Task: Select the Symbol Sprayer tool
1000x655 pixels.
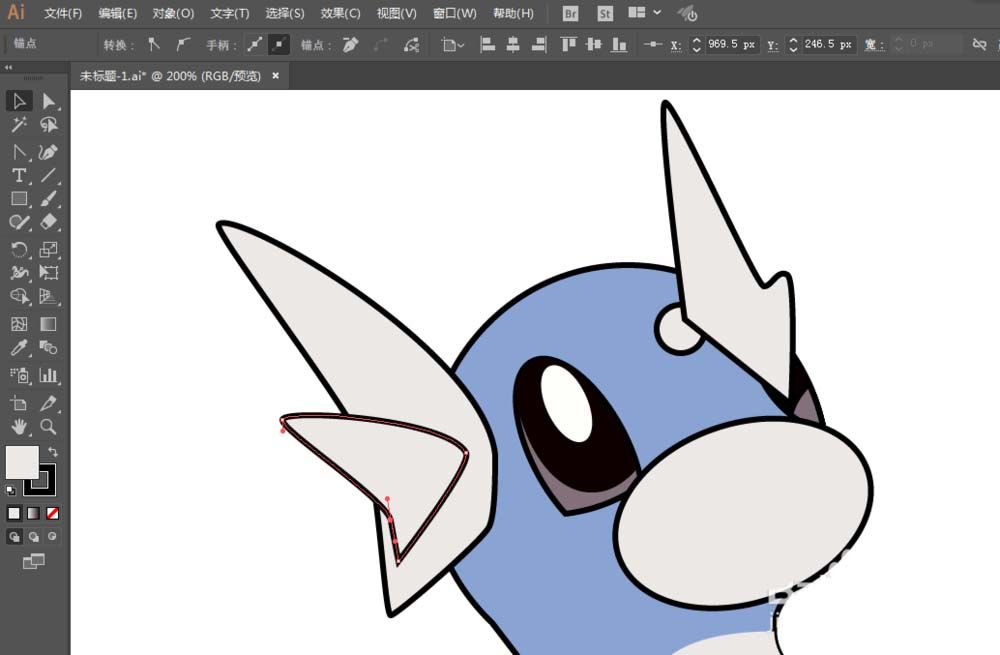Action: point(19,375)
